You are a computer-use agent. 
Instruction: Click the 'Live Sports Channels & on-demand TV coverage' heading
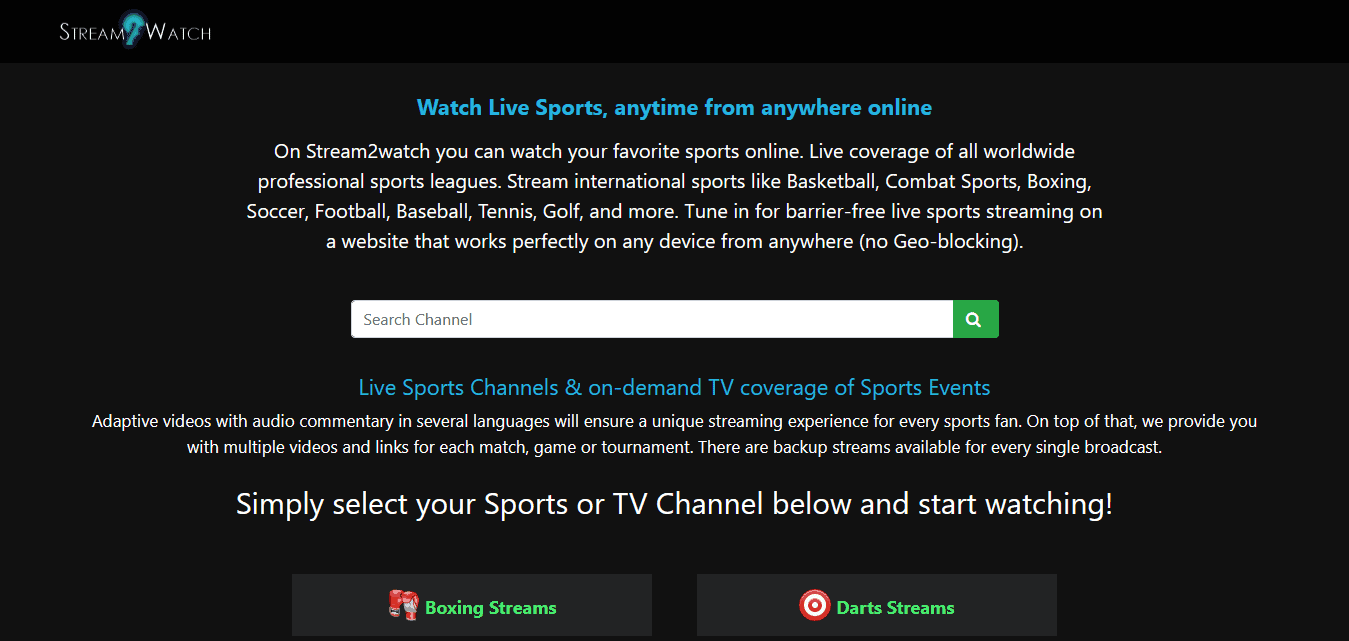(674, 387)
